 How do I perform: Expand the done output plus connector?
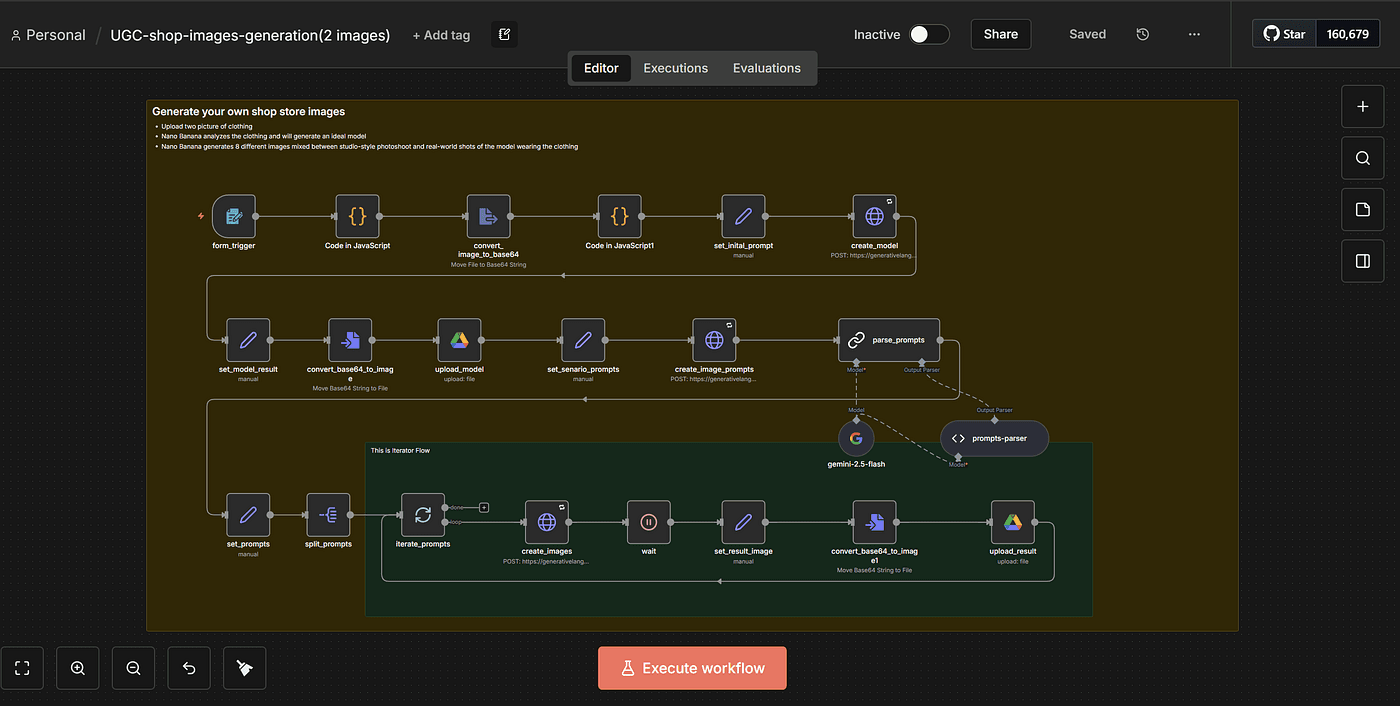pos(484,507)
